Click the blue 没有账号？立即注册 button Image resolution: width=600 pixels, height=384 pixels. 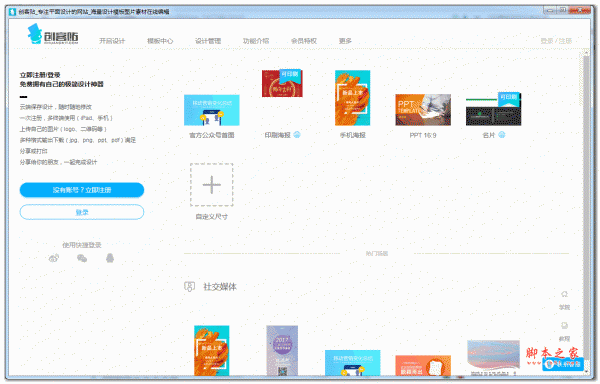pyautogui.click(x=82, y=190)
